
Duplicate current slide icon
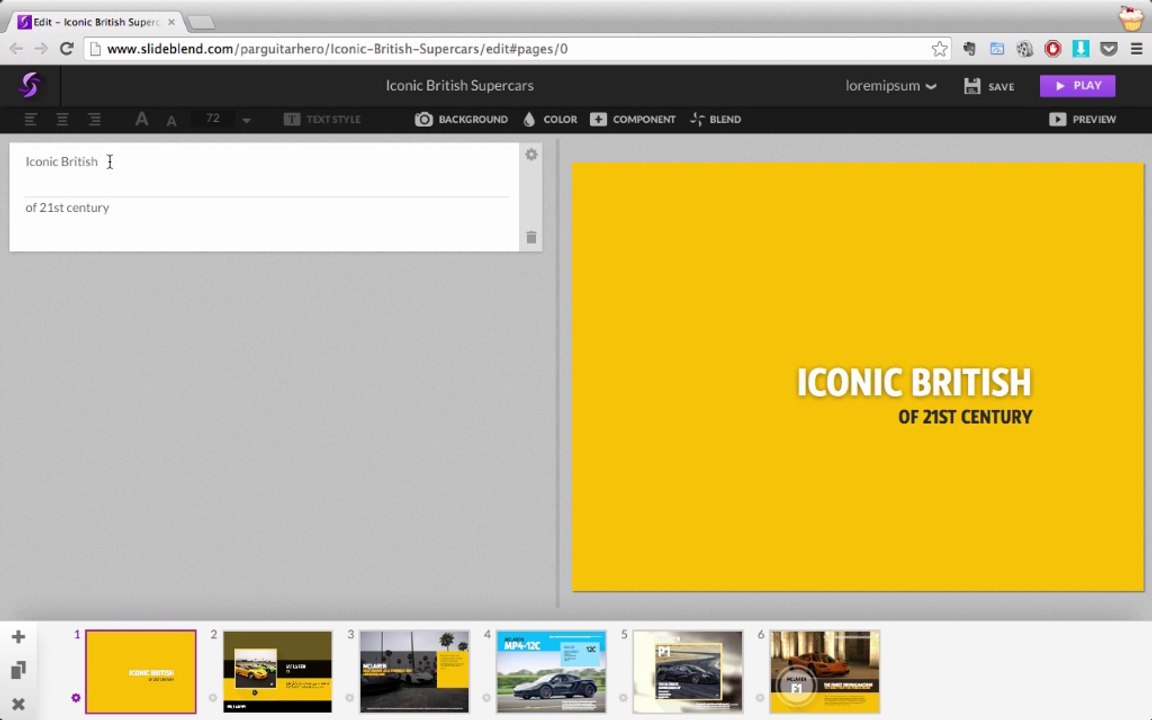pos(18,670)
